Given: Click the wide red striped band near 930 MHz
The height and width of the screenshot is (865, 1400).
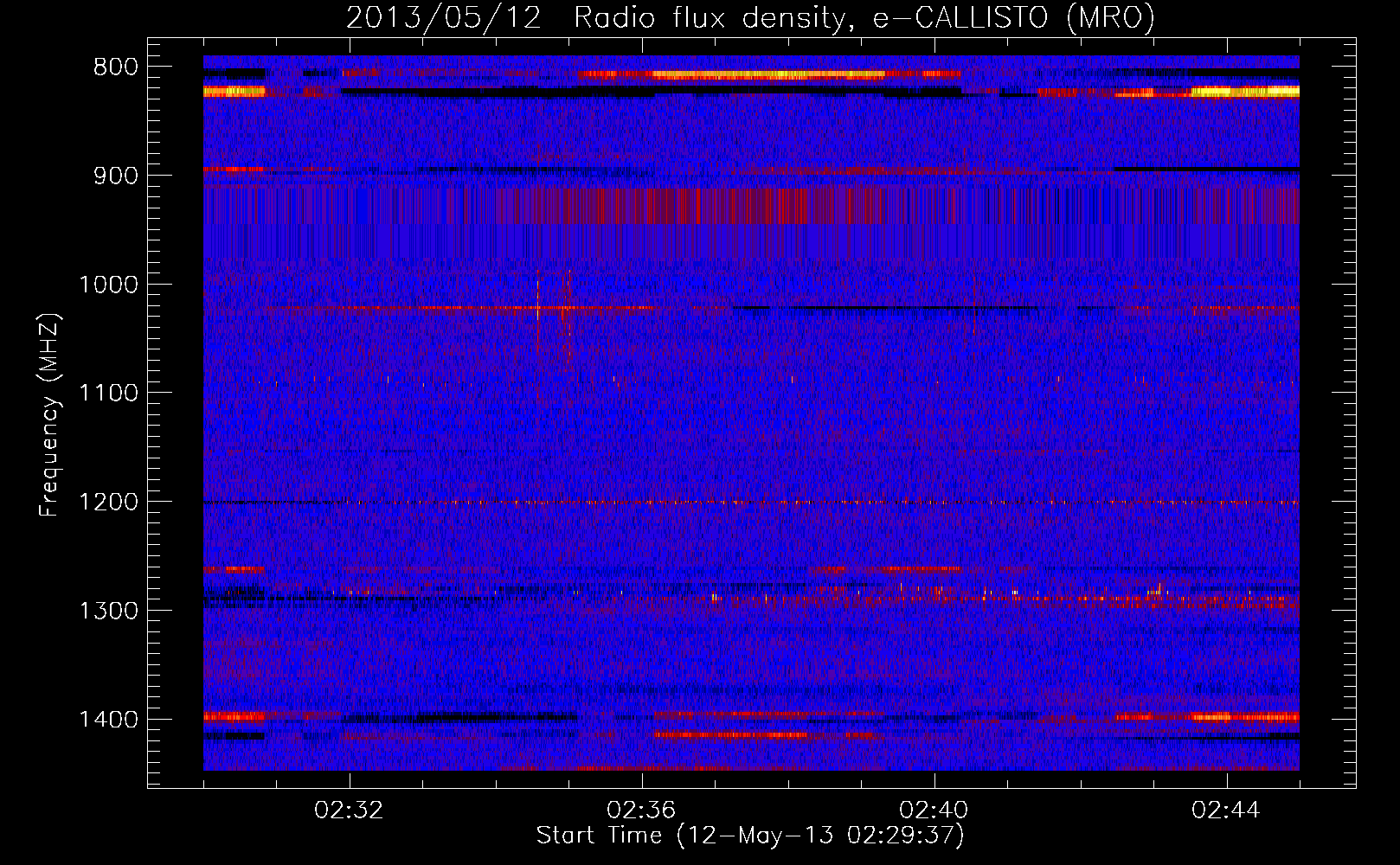Looking at the screenshot, I should [x=751, y=206].
